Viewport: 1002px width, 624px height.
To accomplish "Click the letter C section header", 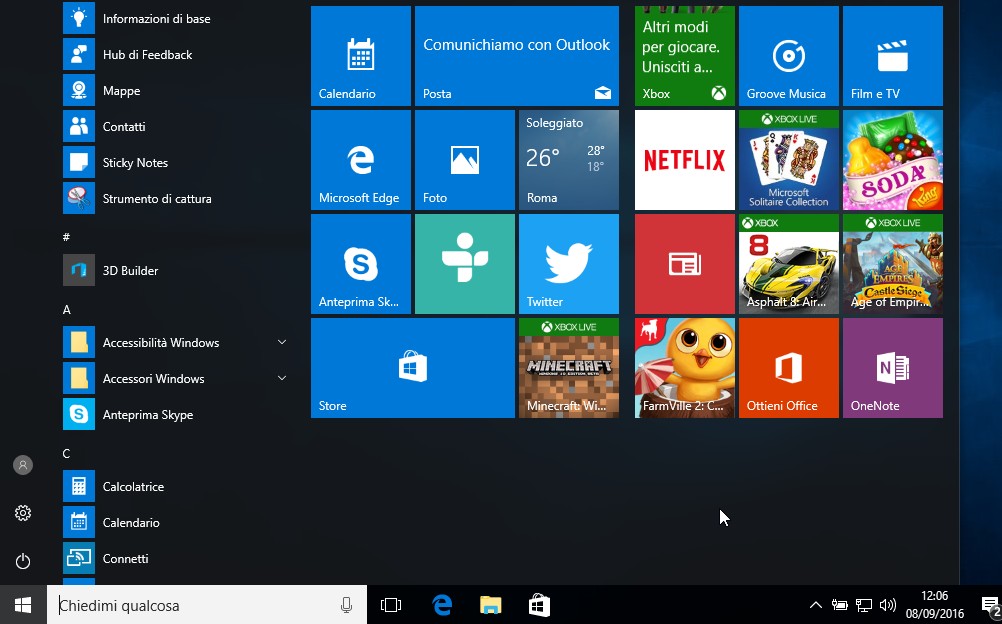I will [x=66, y=453].
